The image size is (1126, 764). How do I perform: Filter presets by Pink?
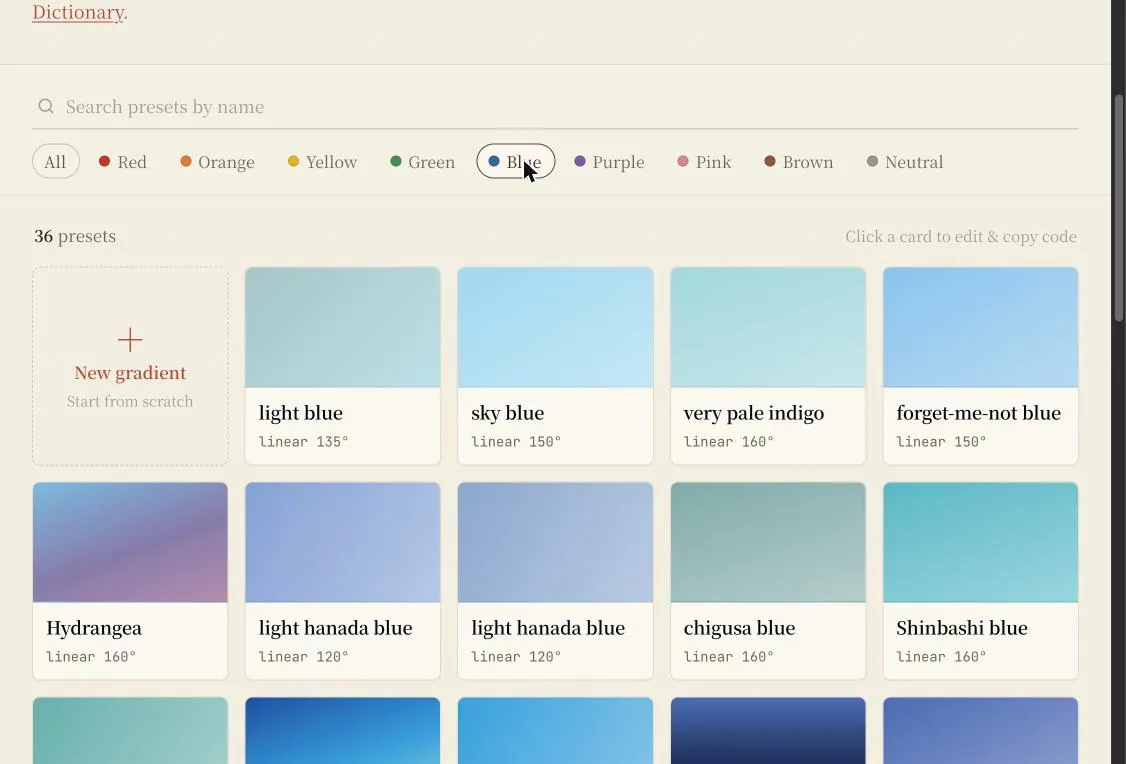point(704,162)
